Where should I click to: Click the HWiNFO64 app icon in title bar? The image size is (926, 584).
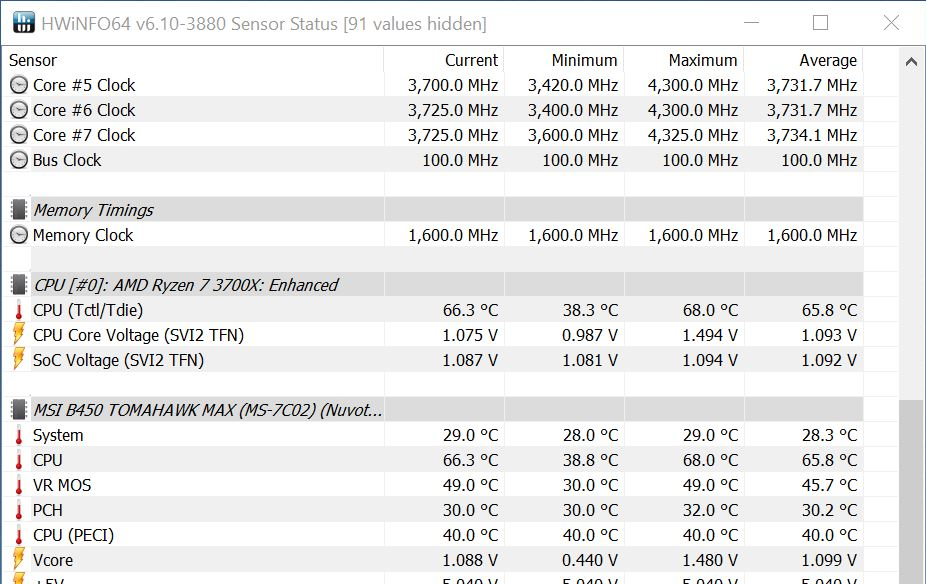(x=24, y=22)
